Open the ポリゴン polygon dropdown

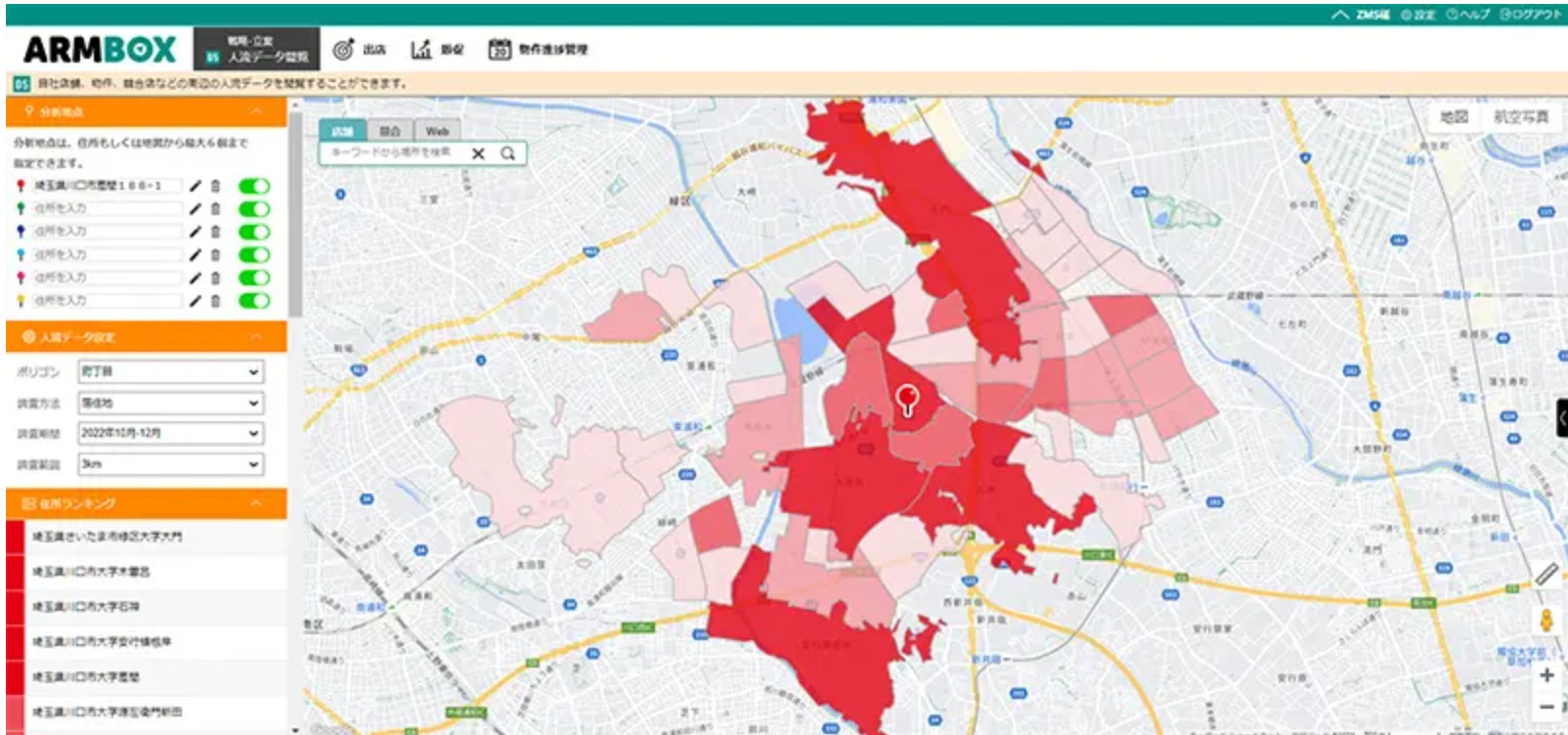pyautogui.click(x=170, y=371)
